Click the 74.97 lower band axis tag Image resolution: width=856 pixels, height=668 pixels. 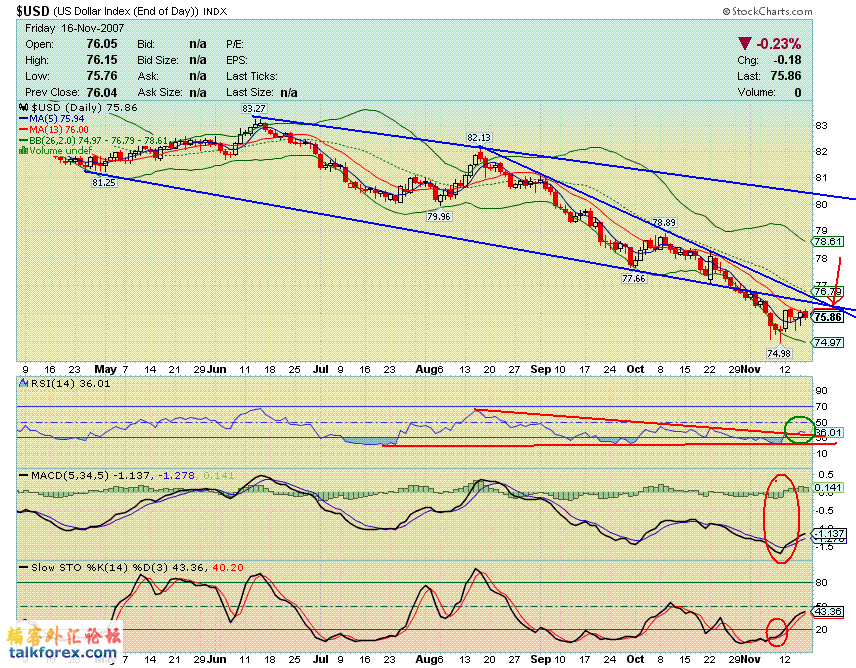click(x=828, y=342)
